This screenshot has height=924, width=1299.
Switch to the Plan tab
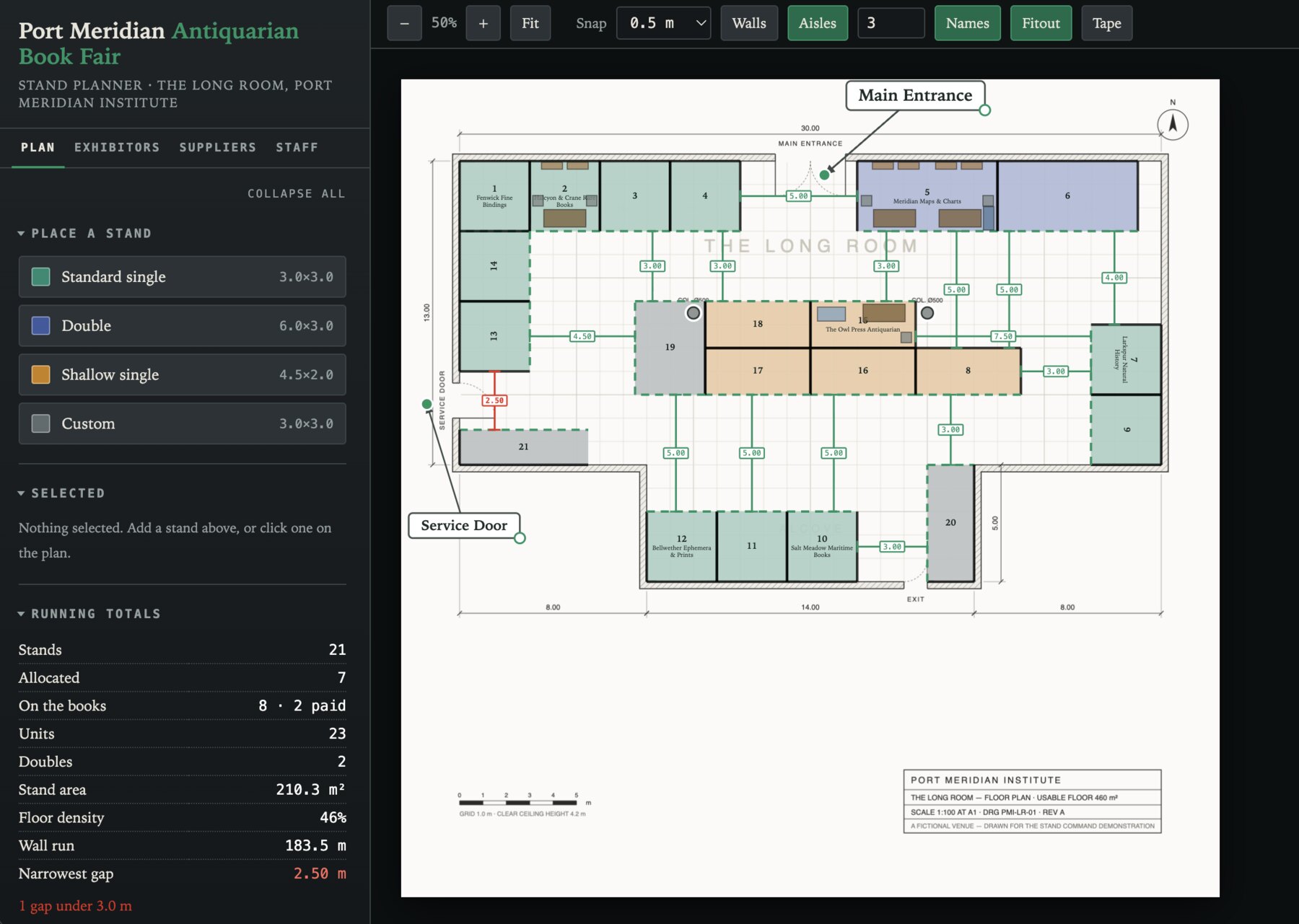pyautogui.click(x=38, y=147)
